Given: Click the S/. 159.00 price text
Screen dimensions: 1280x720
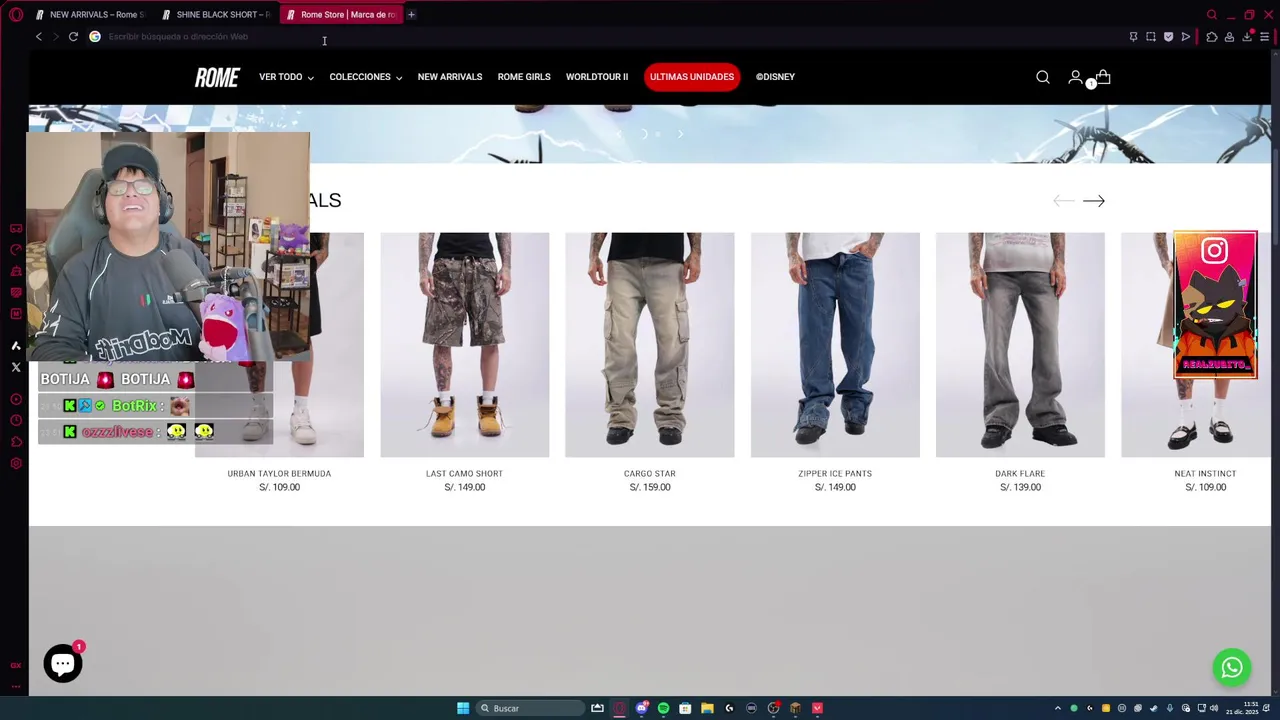Looking at the screenshot, I should point(650,487).
